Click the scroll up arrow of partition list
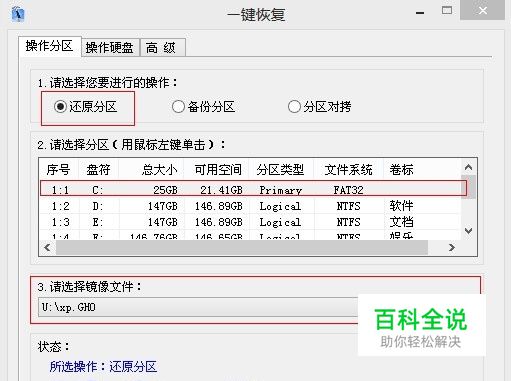The width and height of the screenshot is (511, 381). (468, 167)
